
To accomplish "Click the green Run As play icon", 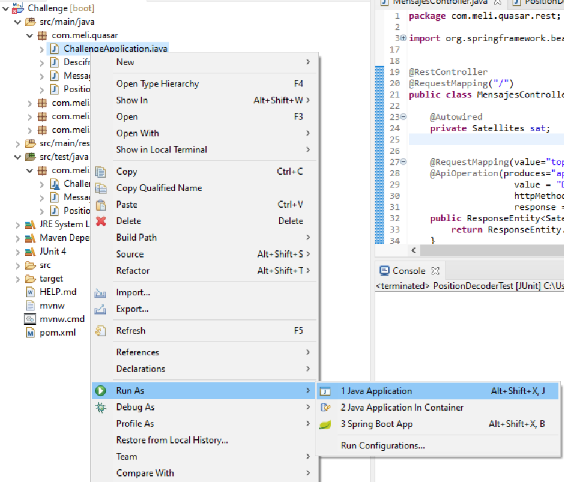I will coord(101,391).
